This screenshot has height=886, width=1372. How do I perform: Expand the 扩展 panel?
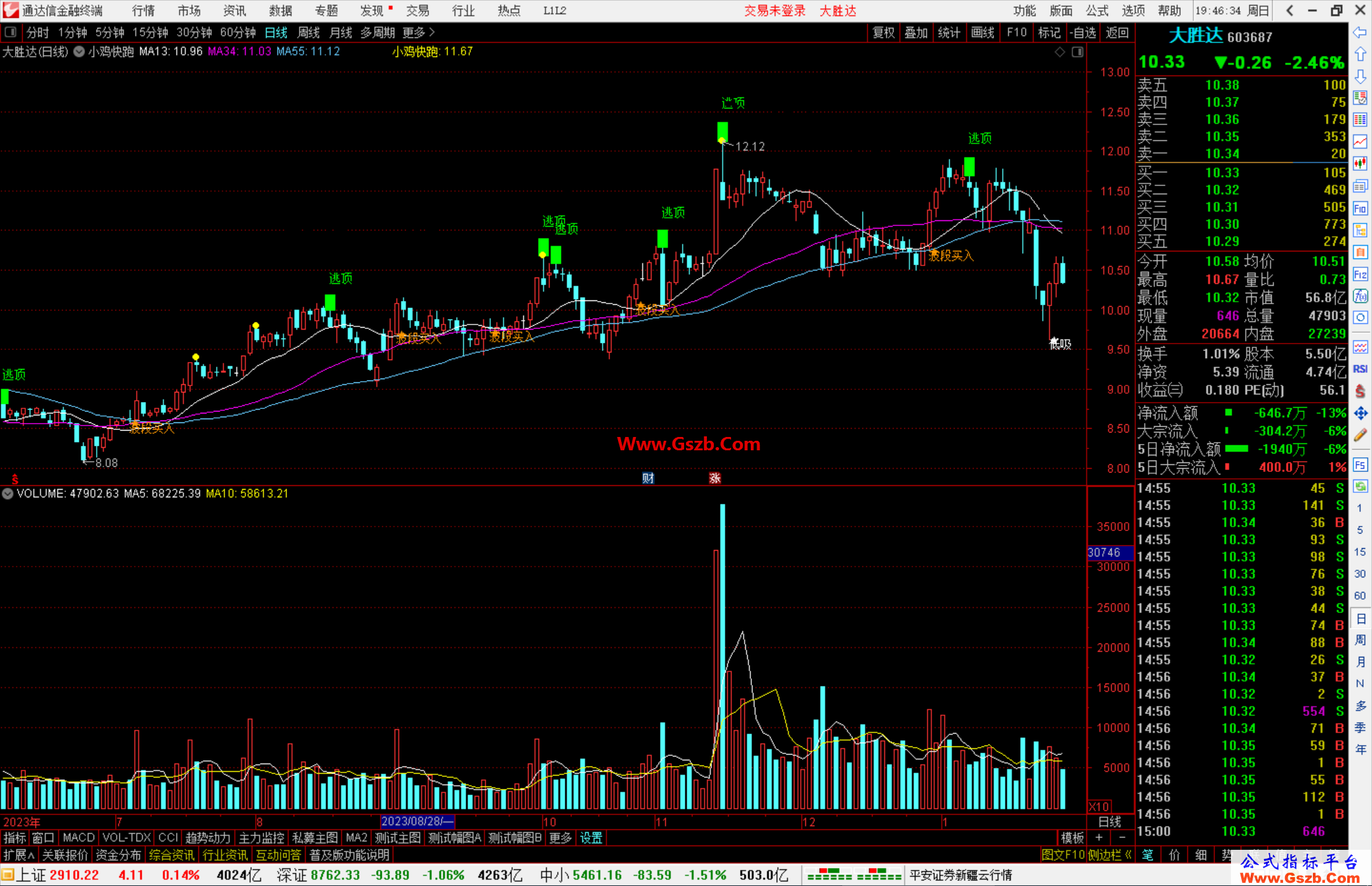(19, 855)
